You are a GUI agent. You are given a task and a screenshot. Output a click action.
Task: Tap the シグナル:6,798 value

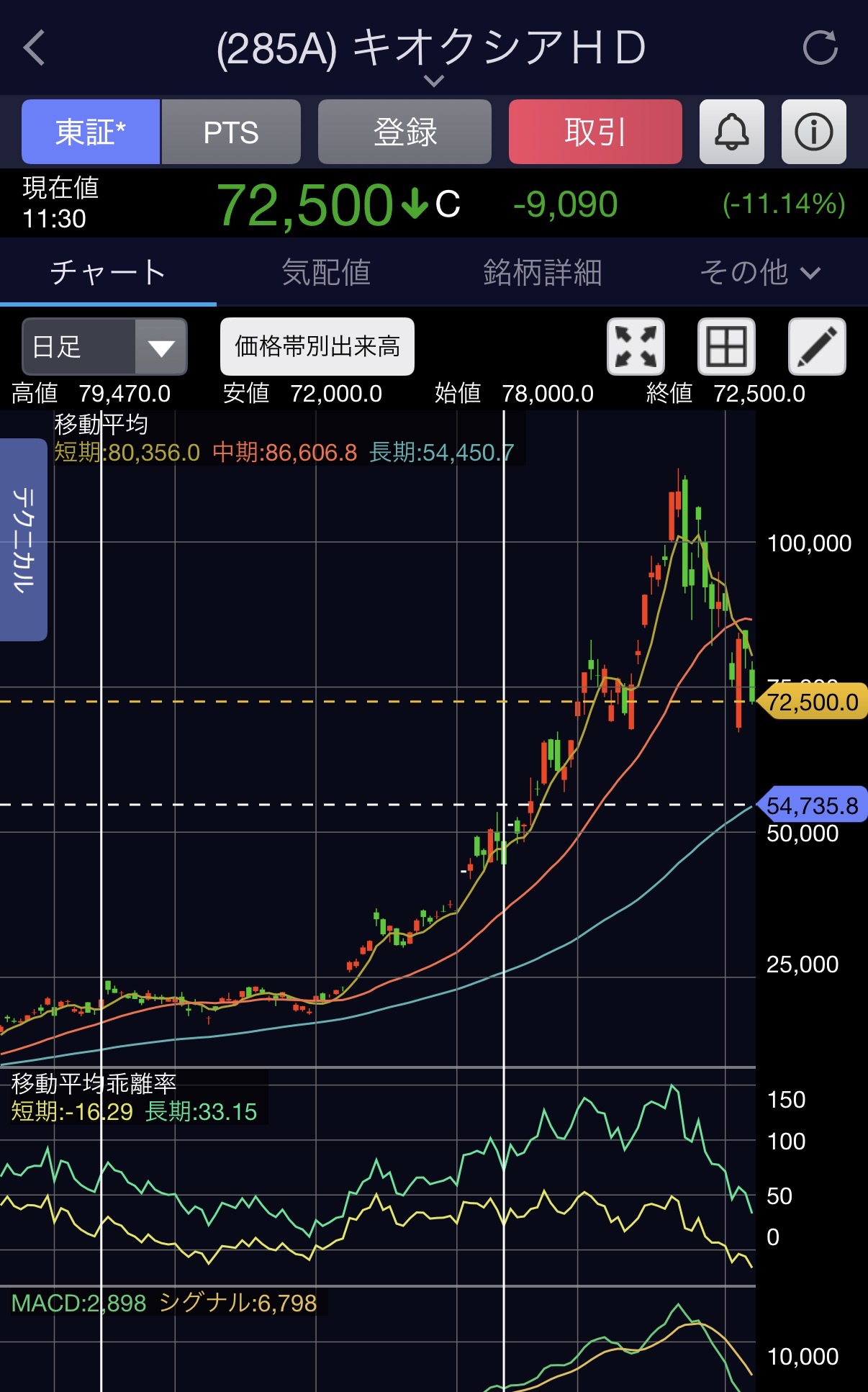point(238,1303)
